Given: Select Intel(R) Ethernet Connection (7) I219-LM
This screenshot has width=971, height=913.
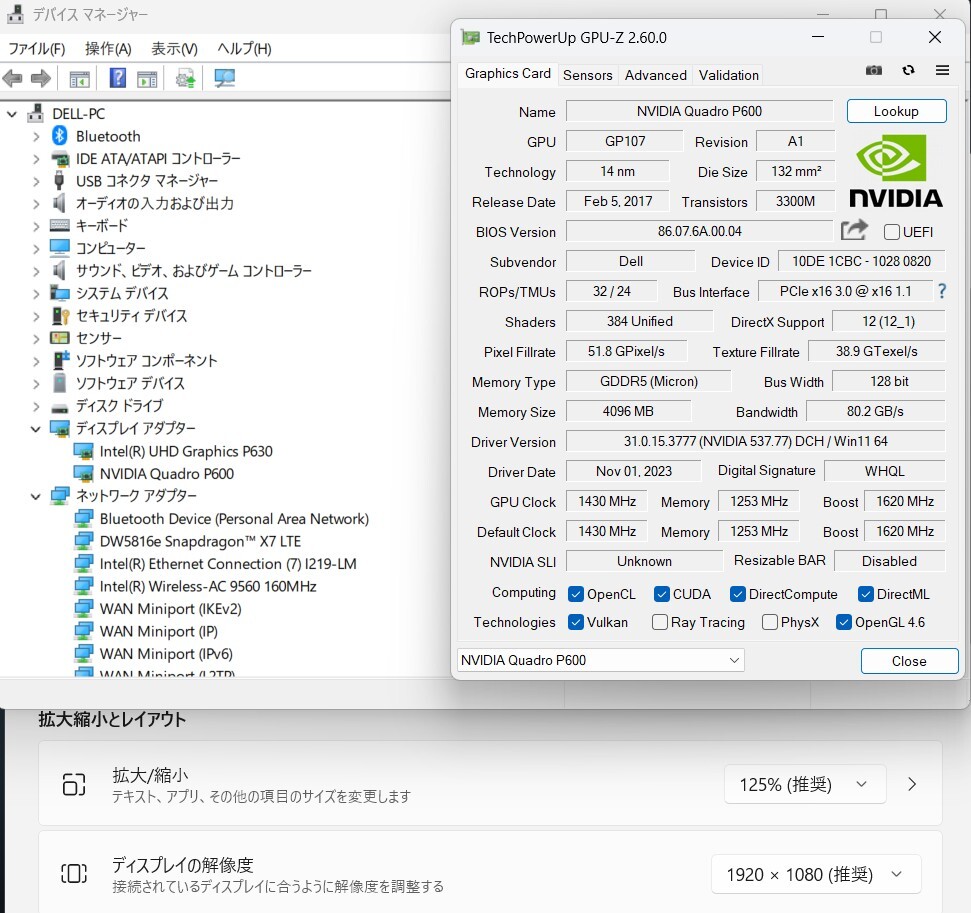Looking at the screenshot, I should (x=228, y=564).
